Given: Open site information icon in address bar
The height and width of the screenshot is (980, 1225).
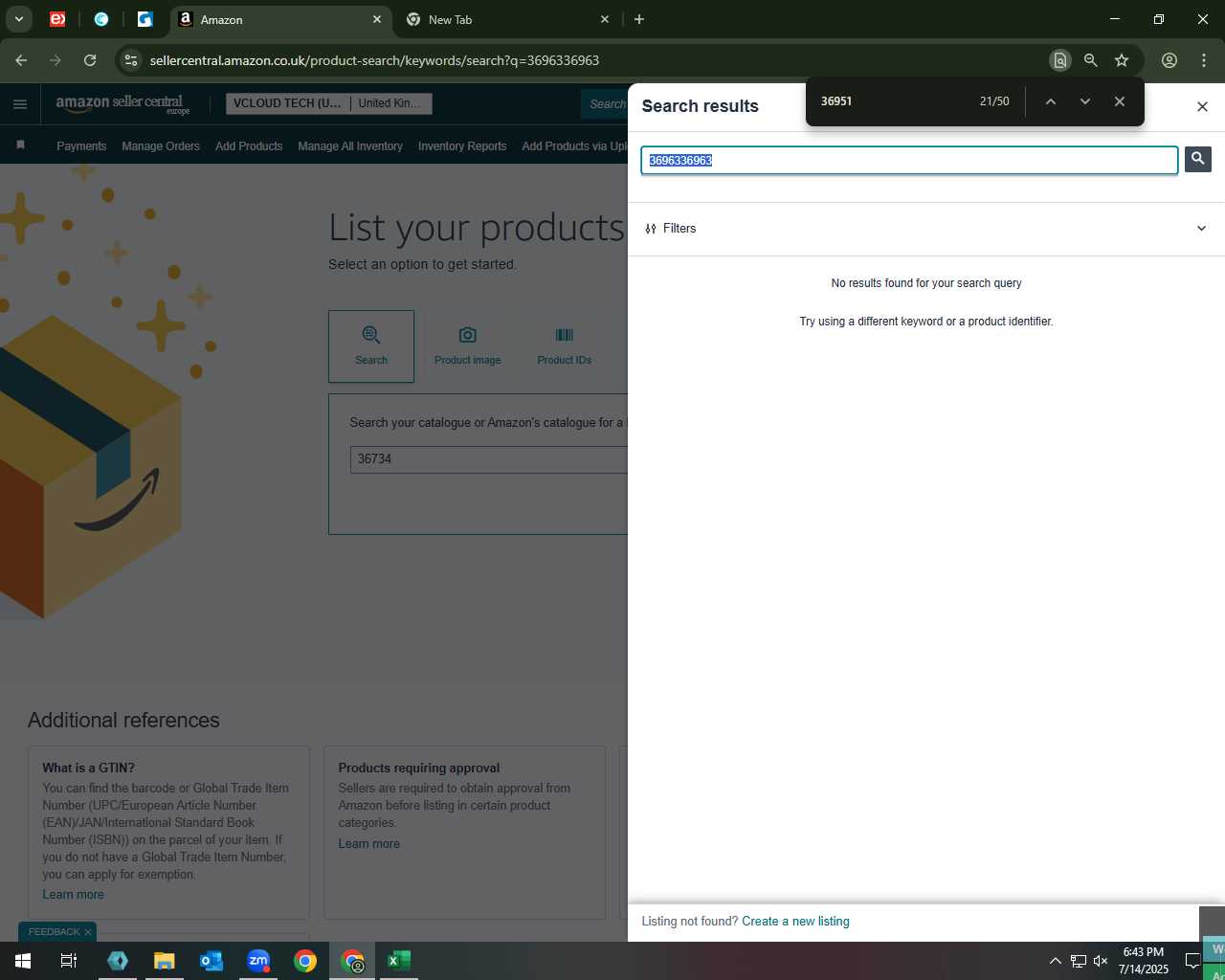Looking at the screenshot, I should pyautogui.click(x=131, y=60).
